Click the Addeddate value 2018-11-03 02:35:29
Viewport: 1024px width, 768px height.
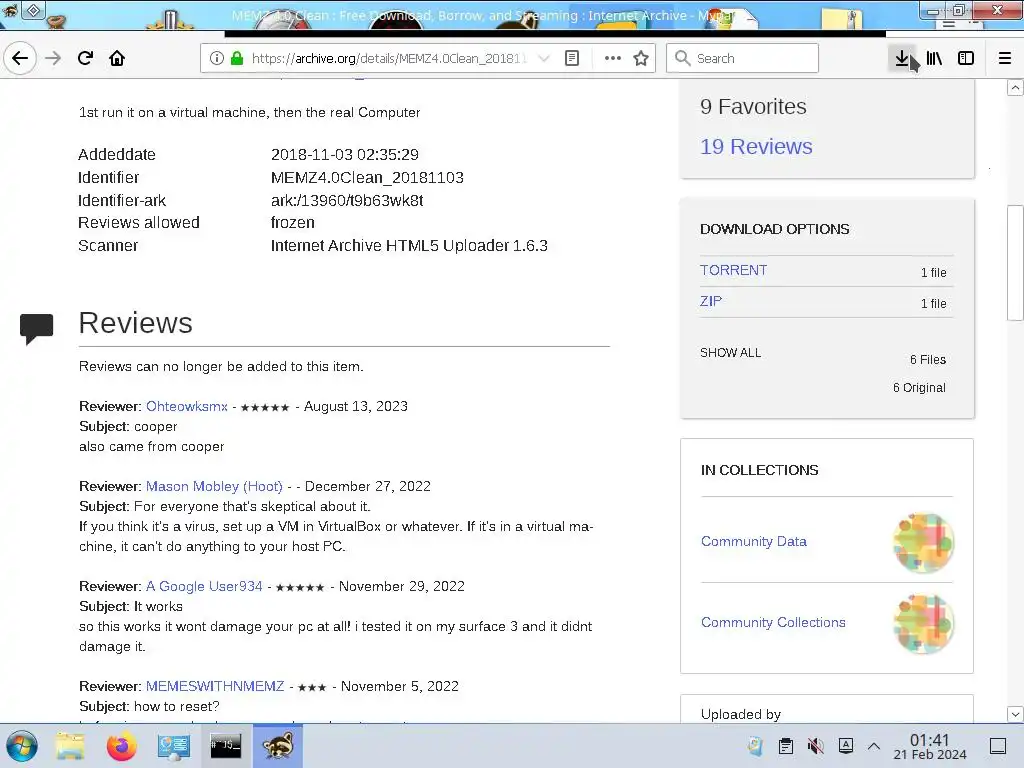point(345,155)
